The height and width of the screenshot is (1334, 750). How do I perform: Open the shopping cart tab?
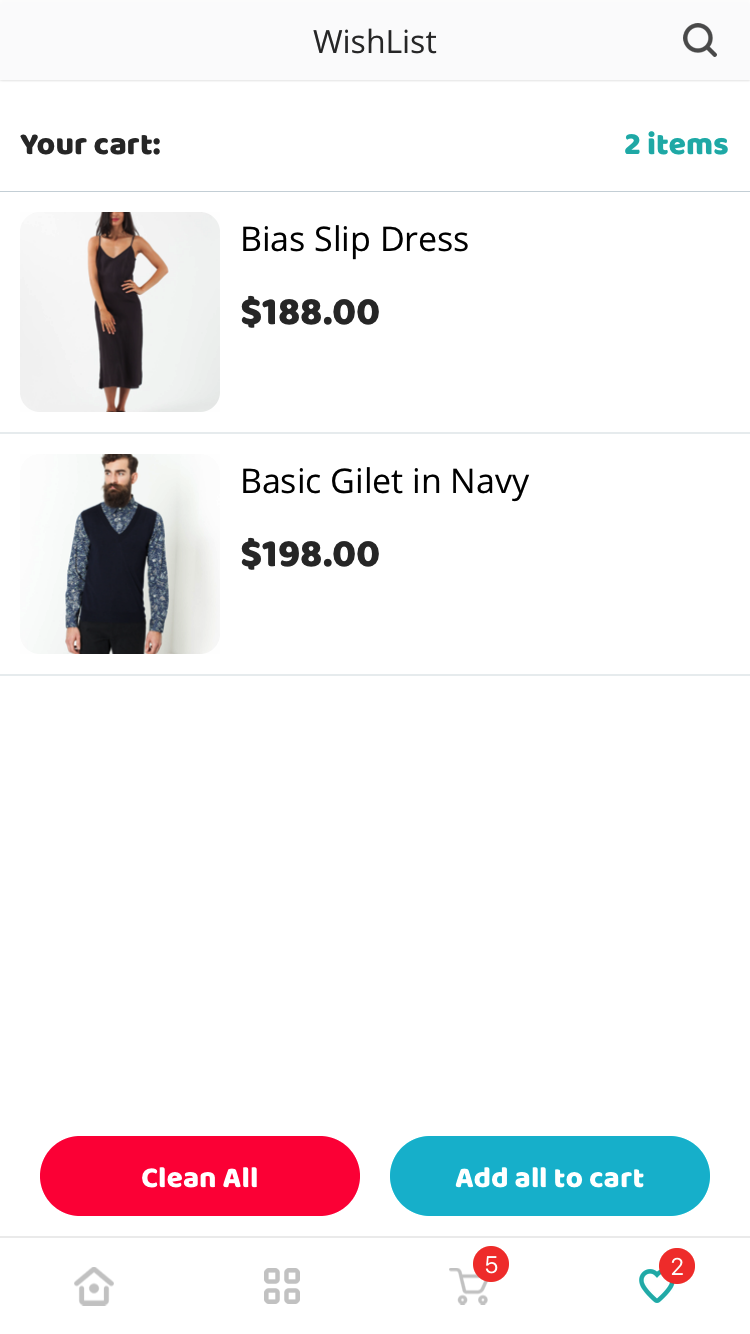point(467,1287)
